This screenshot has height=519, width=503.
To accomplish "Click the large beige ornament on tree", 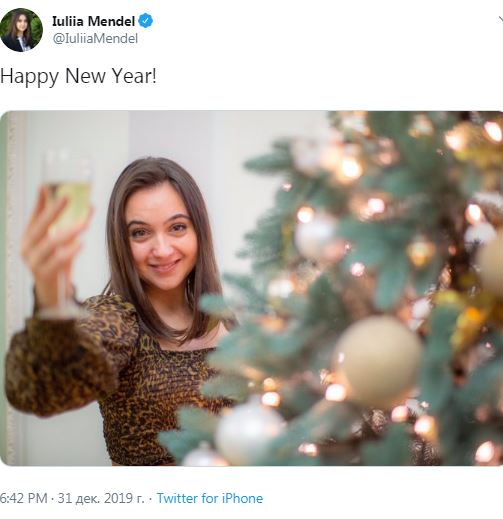I will 379,362.
